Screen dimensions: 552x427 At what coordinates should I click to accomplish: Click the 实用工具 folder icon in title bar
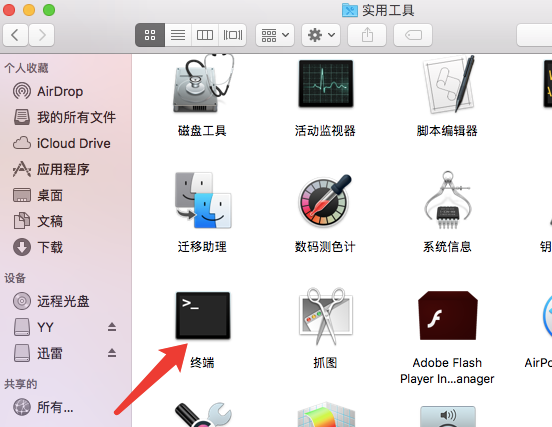(350, 10)
